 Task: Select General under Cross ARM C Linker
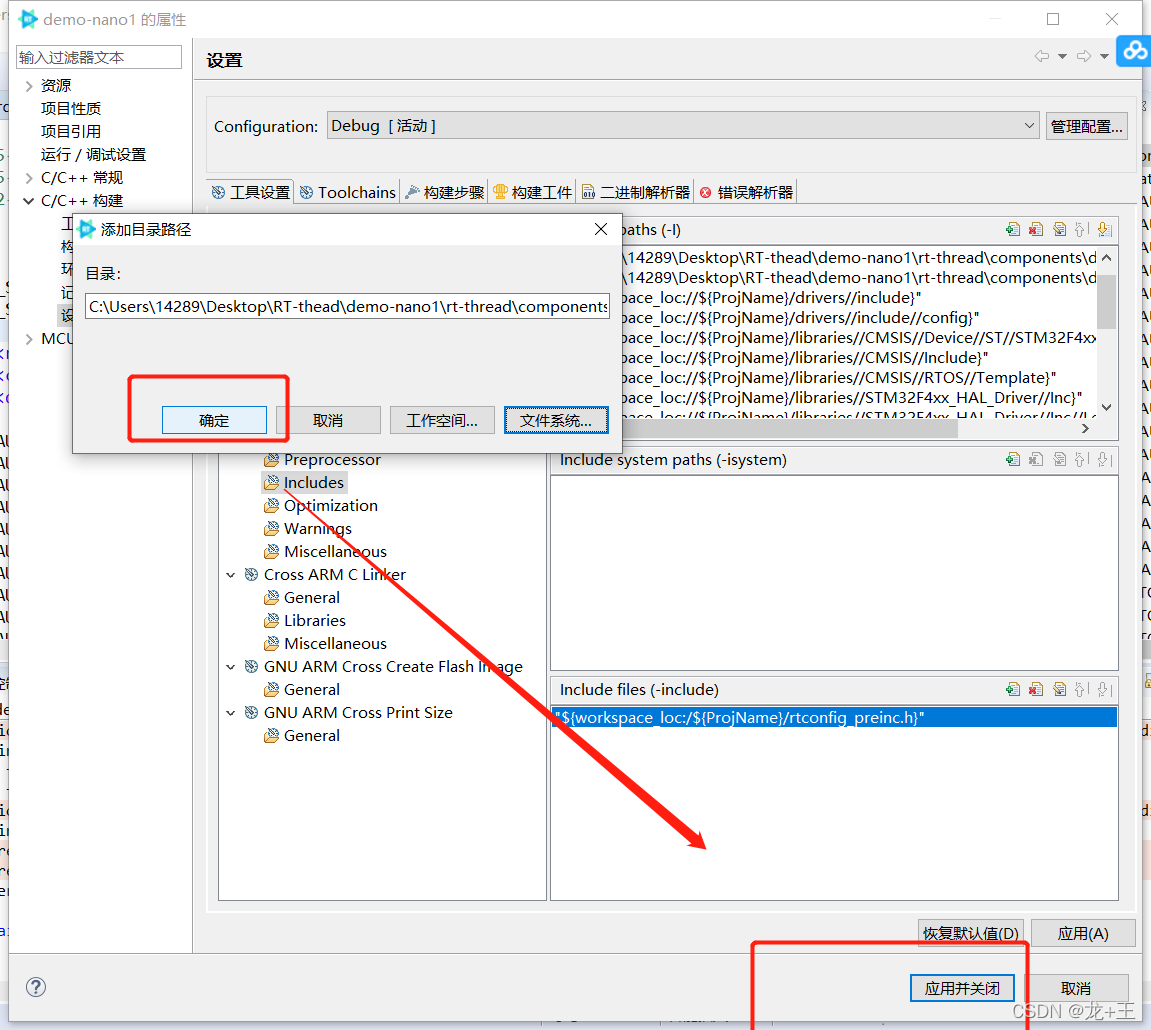[302, 598]
